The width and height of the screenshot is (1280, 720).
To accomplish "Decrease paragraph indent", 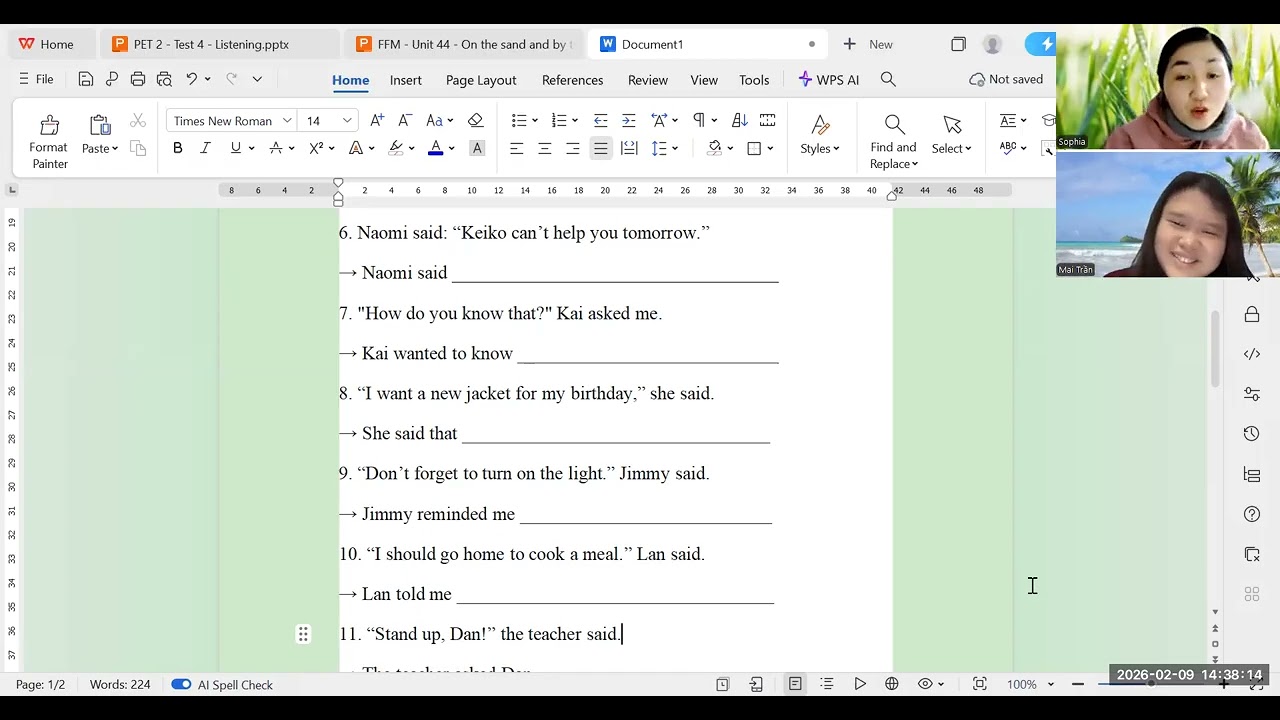I will click(600, 120).
